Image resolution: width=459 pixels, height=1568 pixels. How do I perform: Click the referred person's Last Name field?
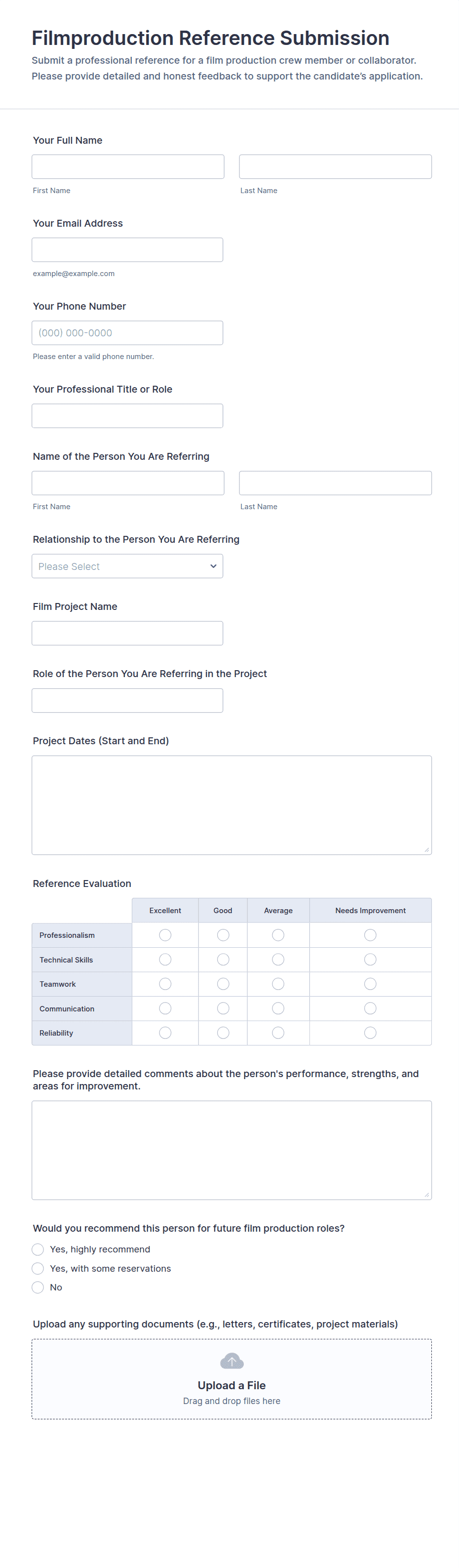(335, 482)
